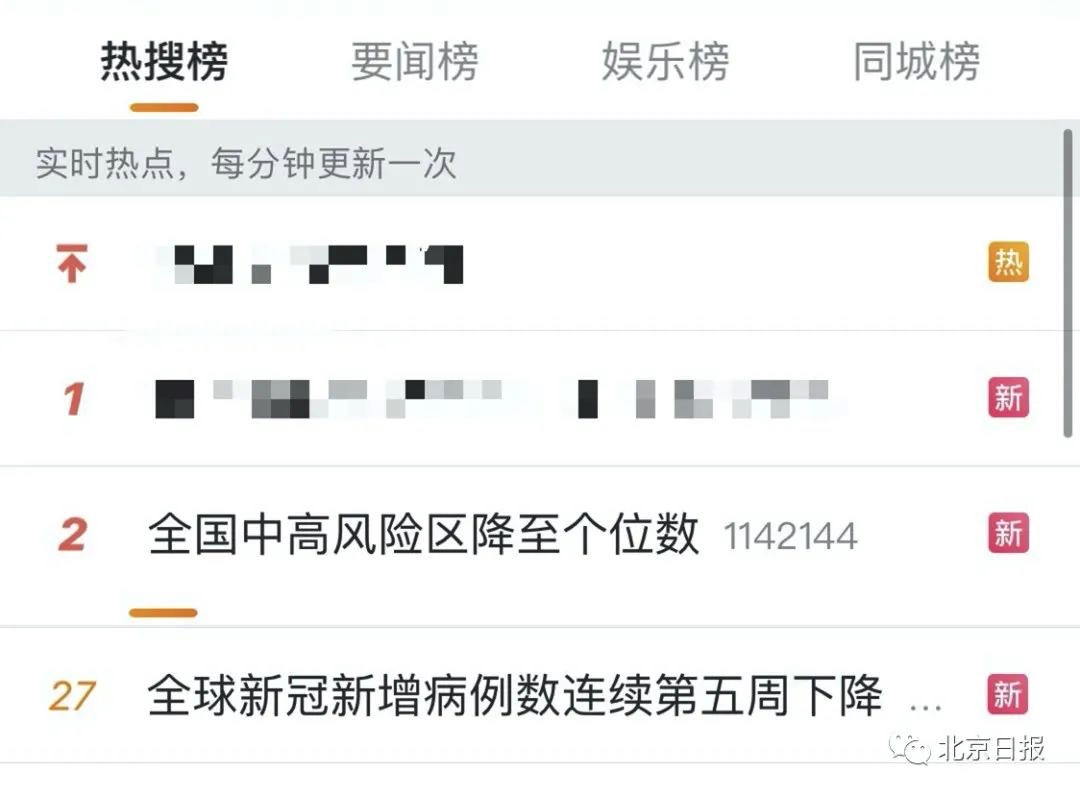Open the 热搜榜 tab
The image size is (1080, 796).
(164, 62)
